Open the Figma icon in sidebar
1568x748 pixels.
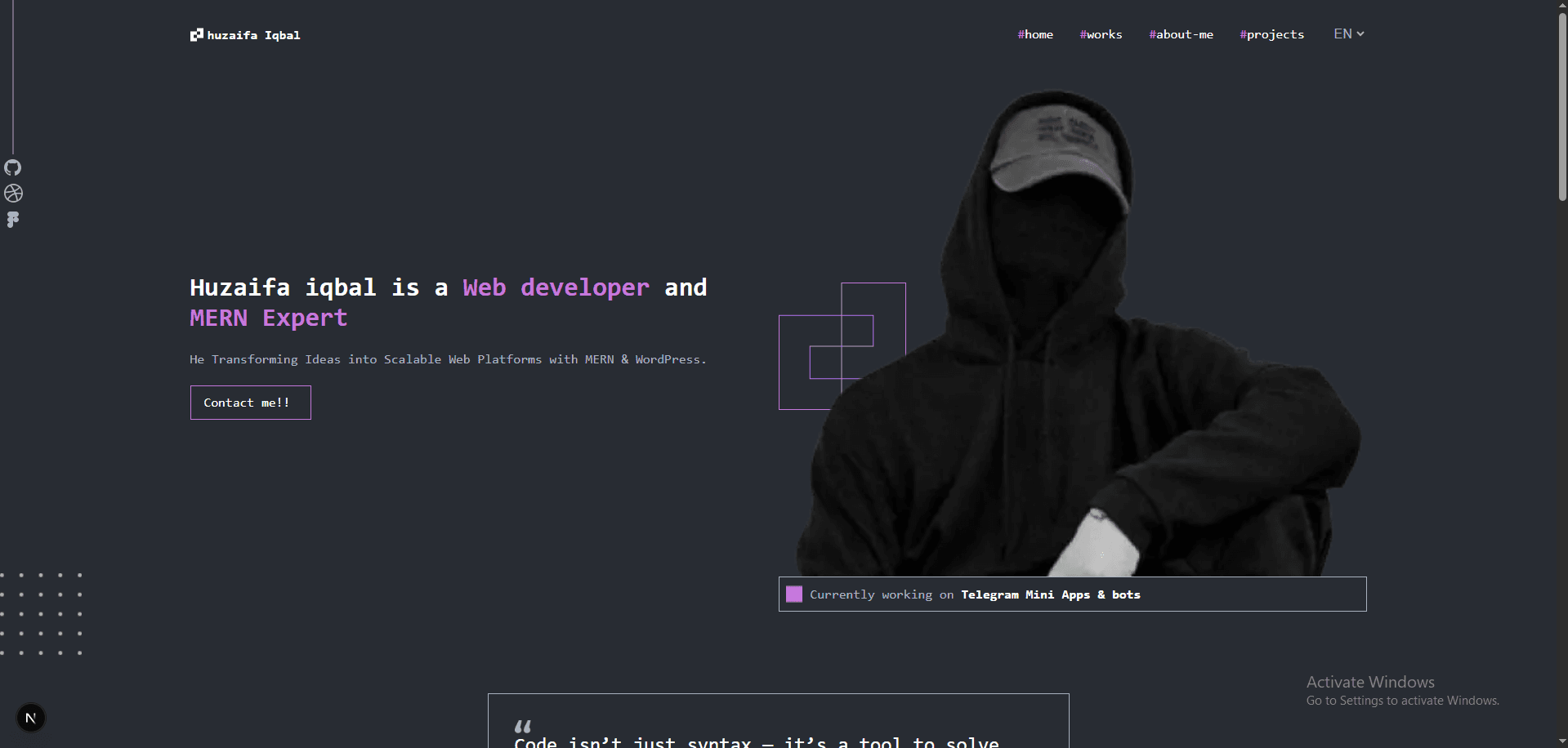pos(12,220)
